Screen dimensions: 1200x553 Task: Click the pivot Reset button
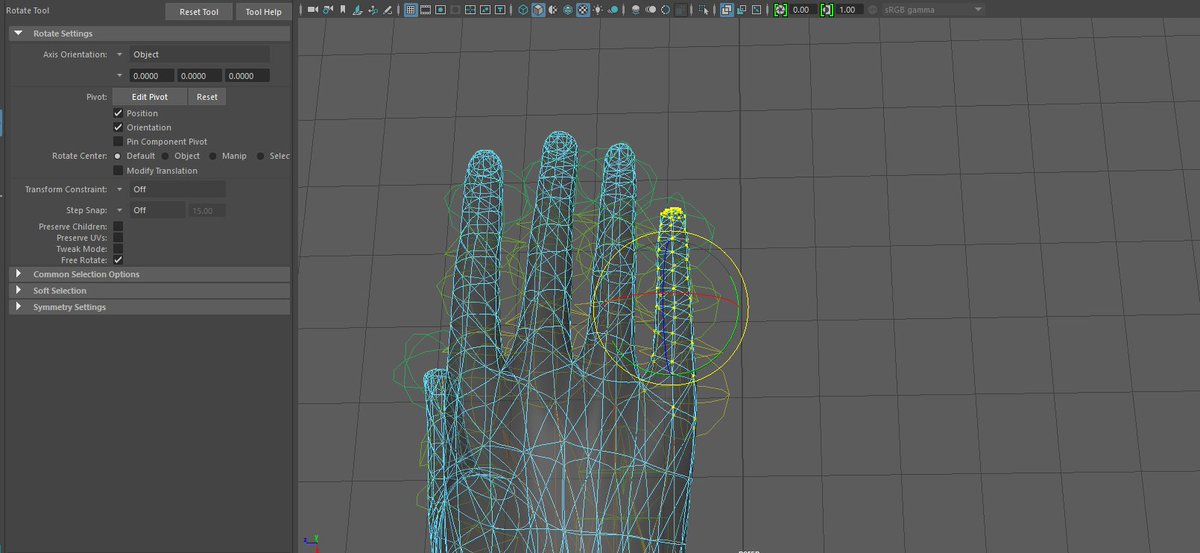point(207,97)
